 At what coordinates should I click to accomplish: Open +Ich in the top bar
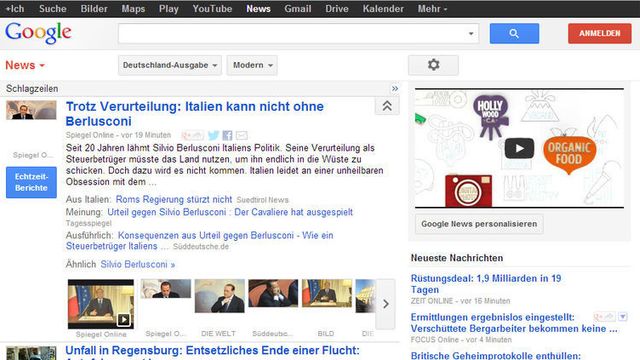point(15,9)
